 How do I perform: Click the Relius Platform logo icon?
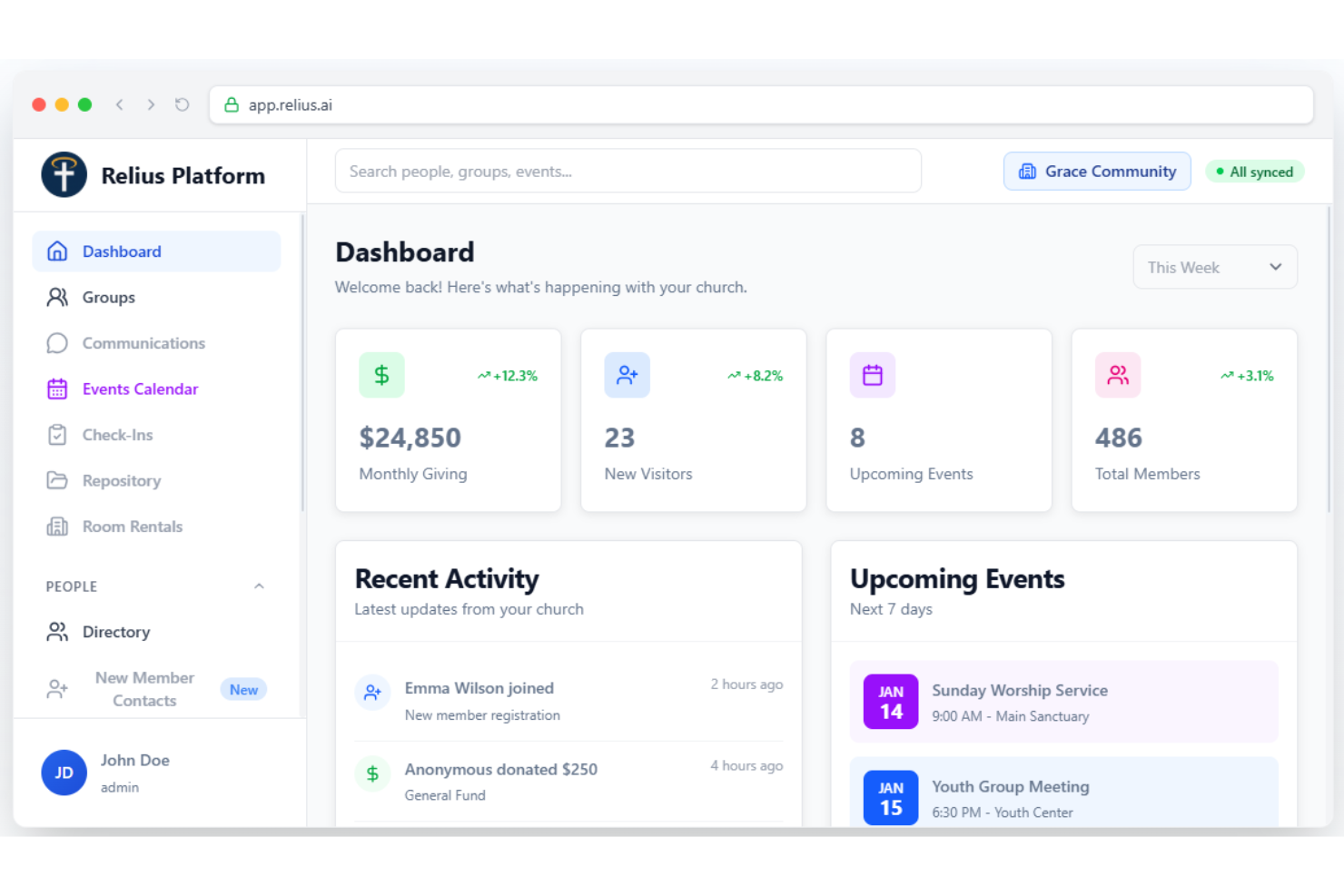coord(64,174)
